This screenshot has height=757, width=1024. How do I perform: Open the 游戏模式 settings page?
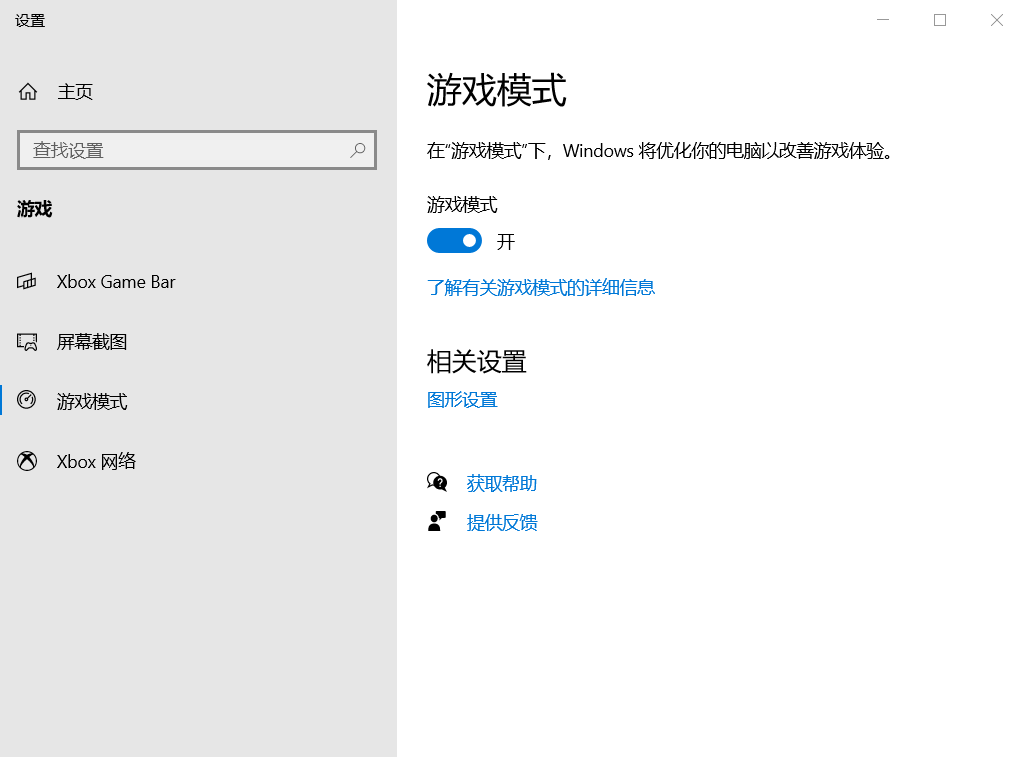point(93,401)
